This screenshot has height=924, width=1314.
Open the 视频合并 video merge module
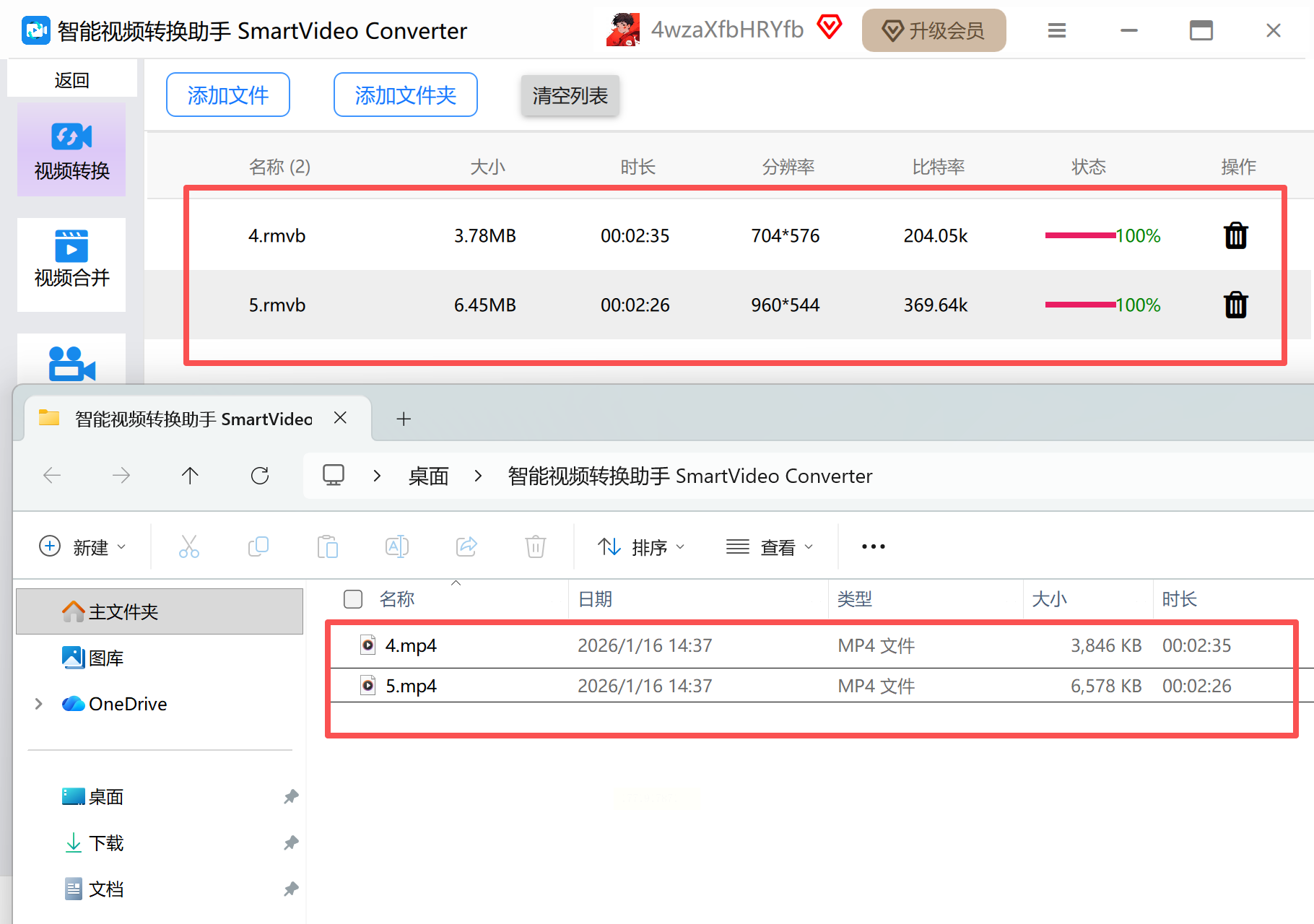[x=71, y=265]
